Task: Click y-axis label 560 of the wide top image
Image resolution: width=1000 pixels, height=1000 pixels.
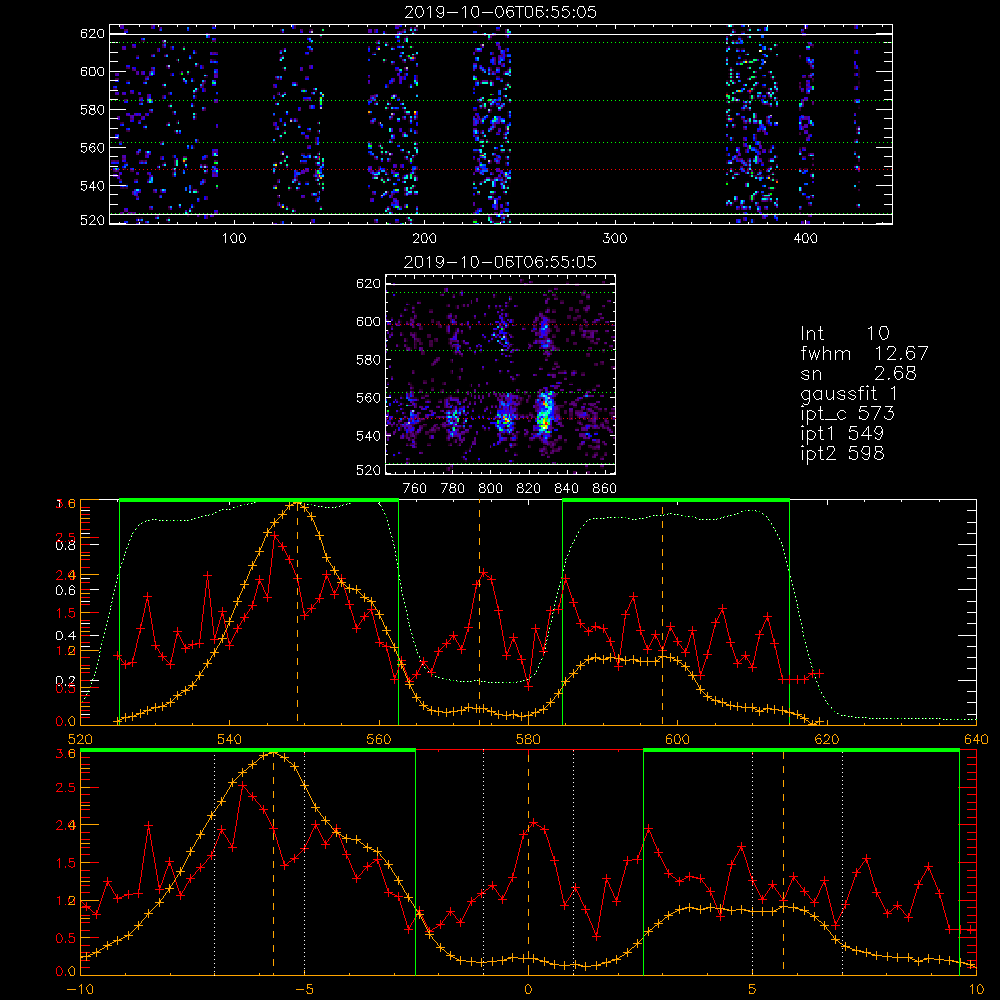Action: coord(92,147)
